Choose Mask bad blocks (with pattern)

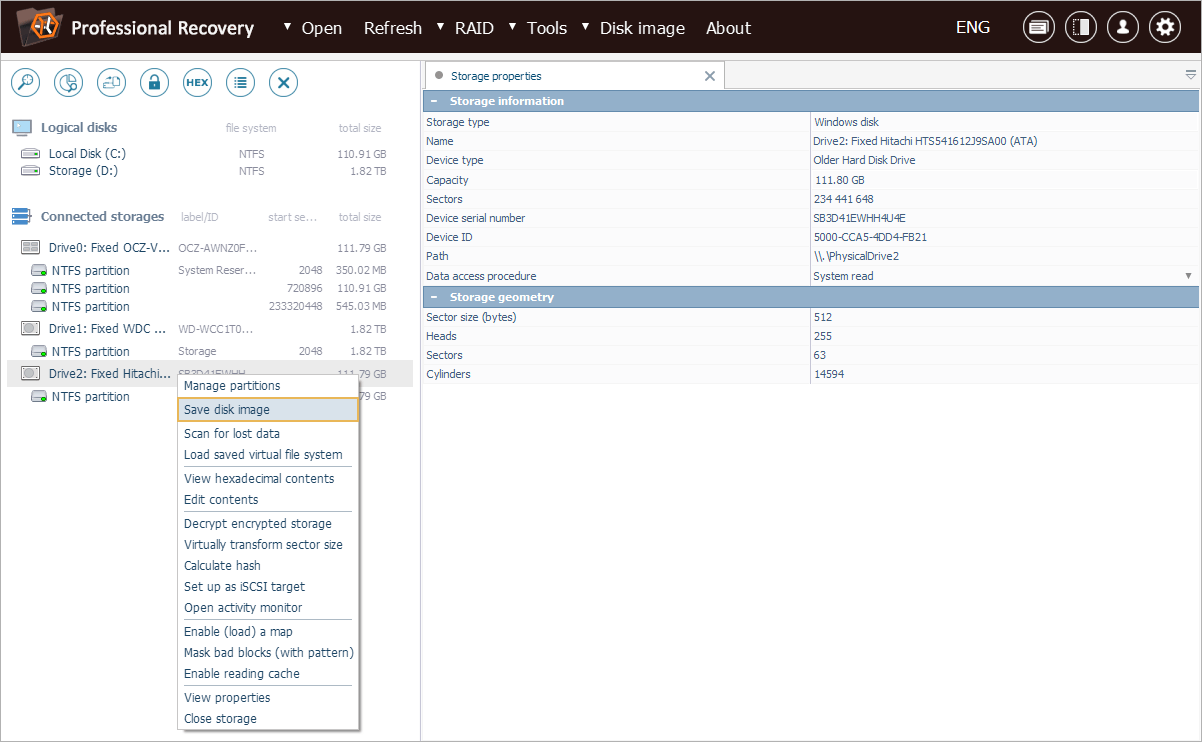[268, 653]
